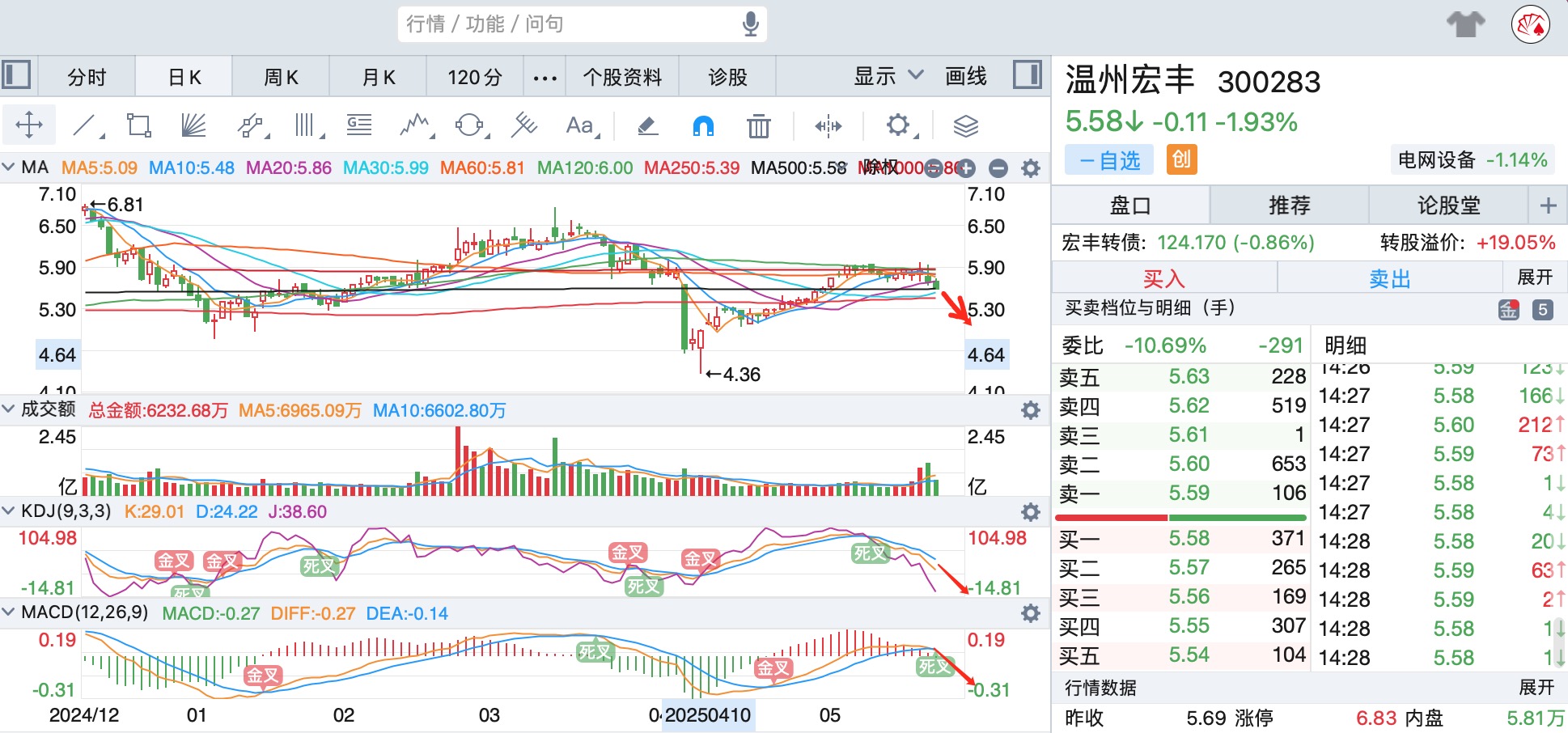1568x733 pixels.
Task: Select the wave line drawing tool
Action: coord(416,125)
